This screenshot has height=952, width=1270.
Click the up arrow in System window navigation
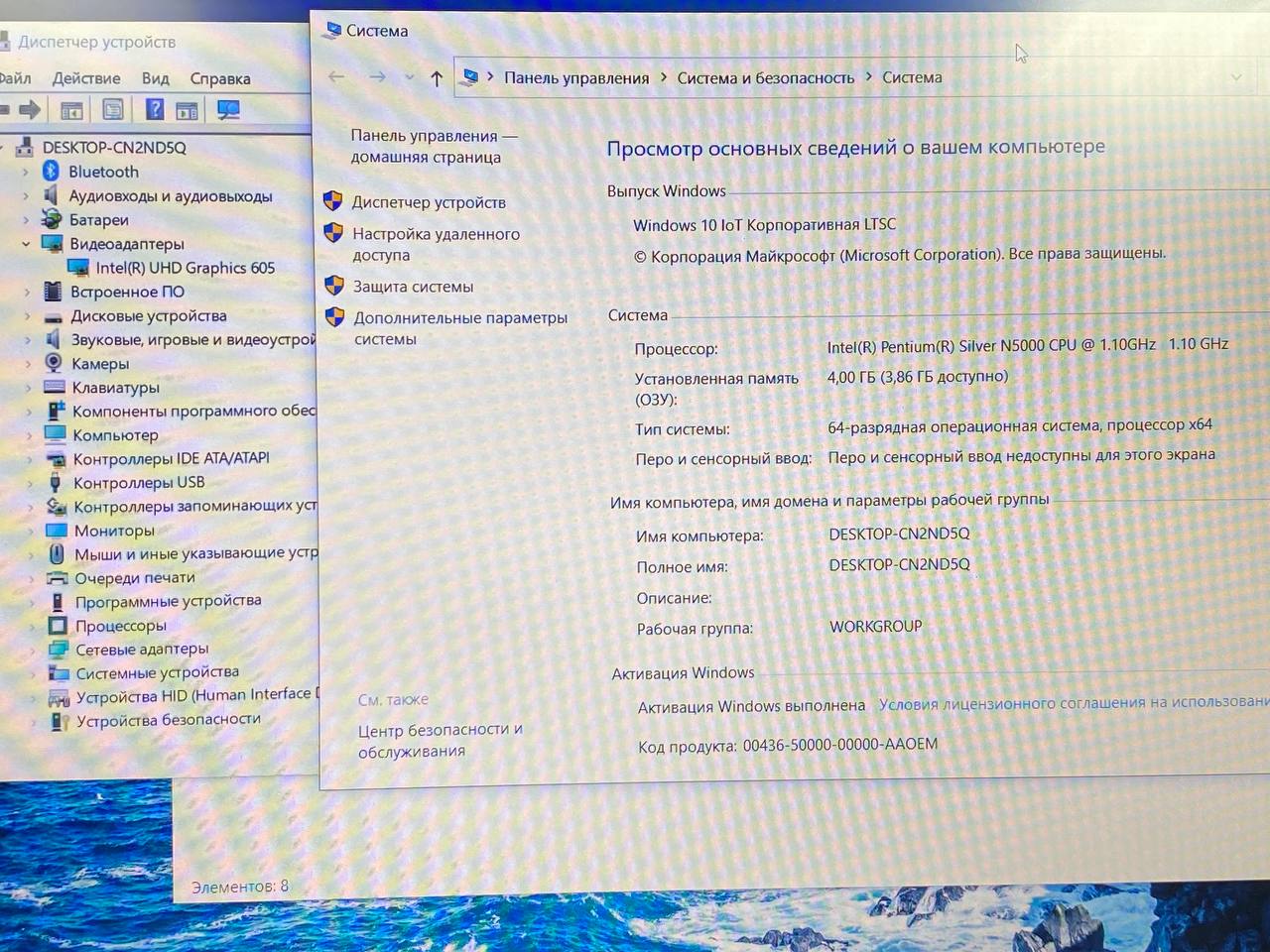point(437,78)
